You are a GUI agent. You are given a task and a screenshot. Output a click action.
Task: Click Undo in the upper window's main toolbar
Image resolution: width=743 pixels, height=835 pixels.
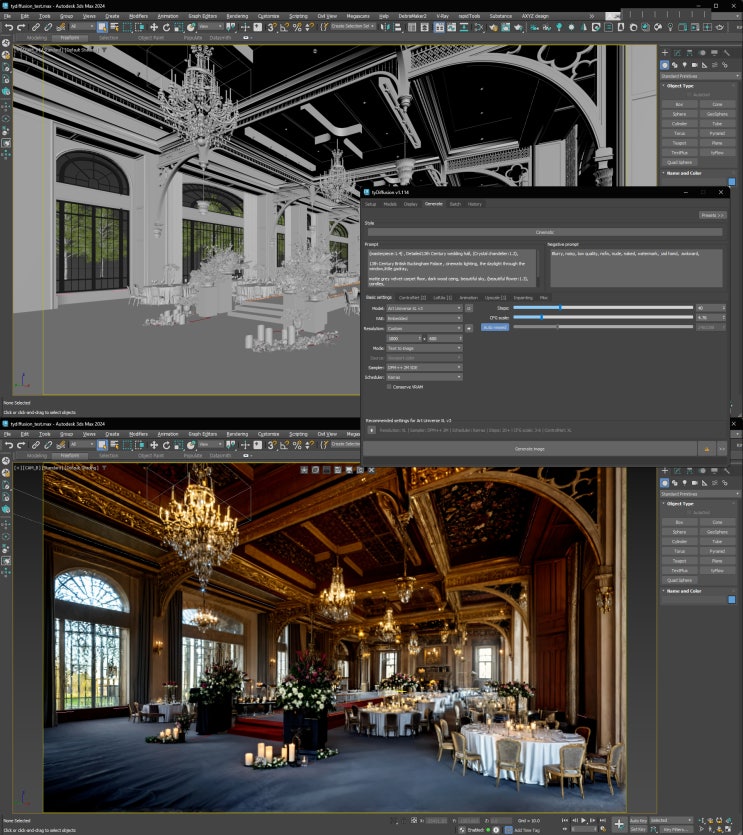(x=9, y=27)
